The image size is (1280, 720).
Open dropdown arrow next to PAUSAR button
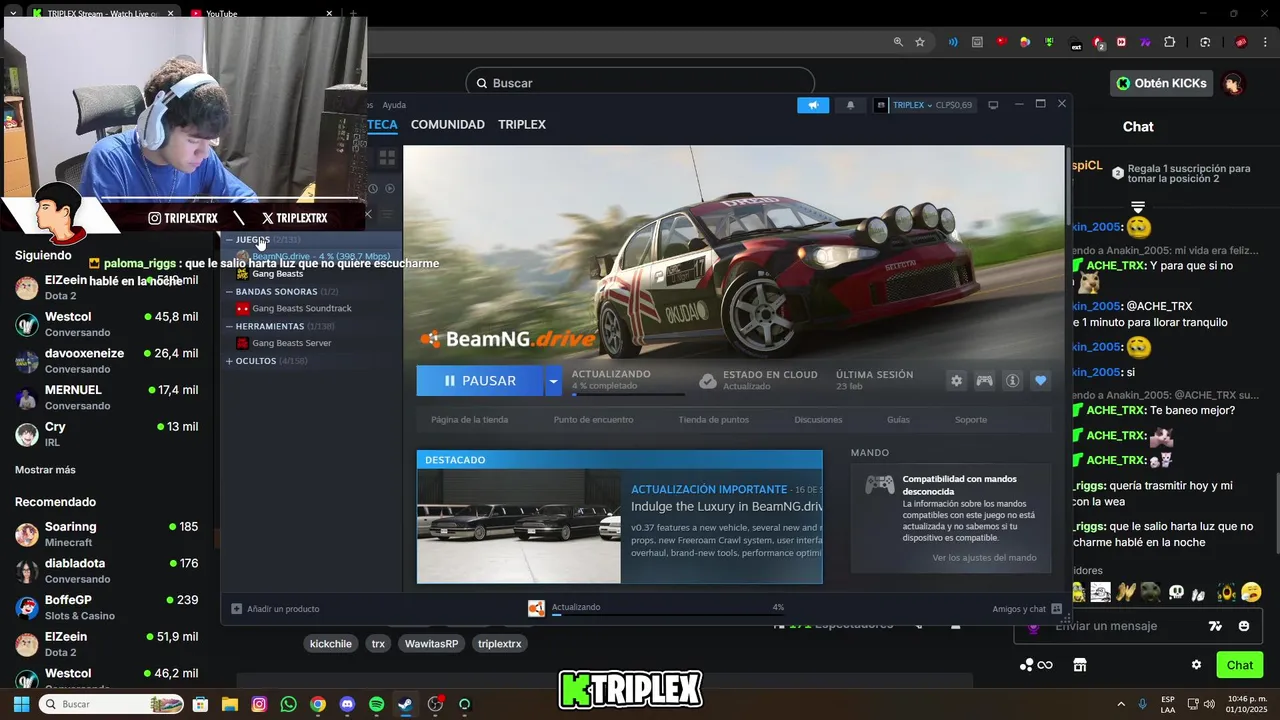(553, 381)
